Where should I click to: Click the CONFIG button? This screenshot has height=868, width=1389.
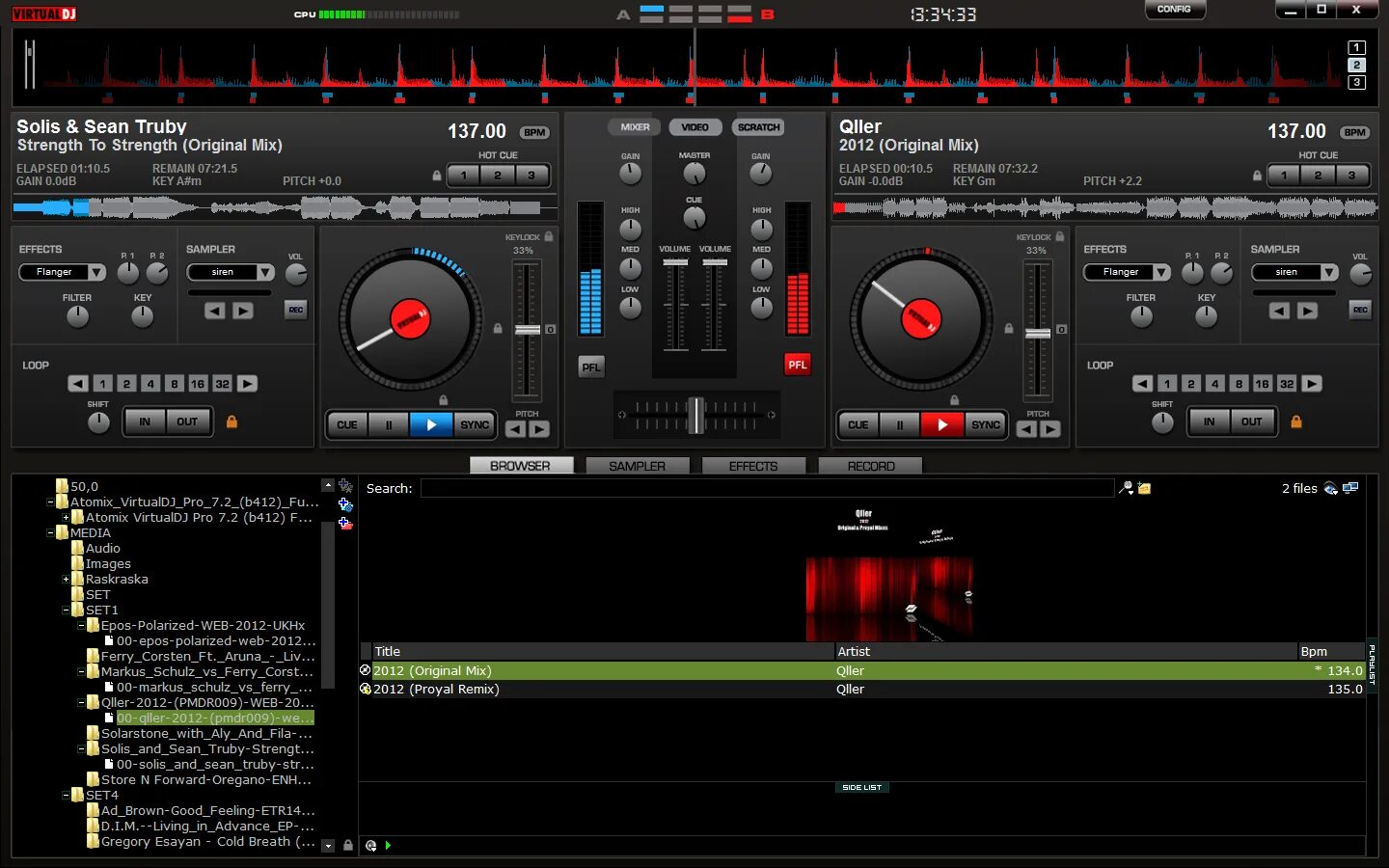coord(1175,10)
